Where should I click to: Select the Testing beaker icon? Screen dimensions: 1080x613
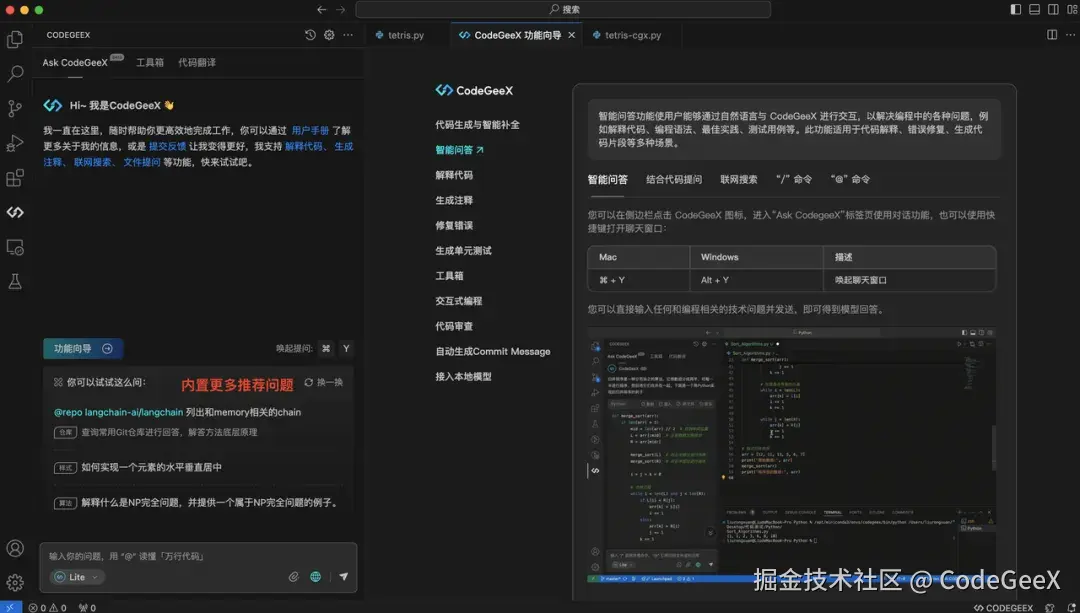pyautogui.click(x=15, y=281)
